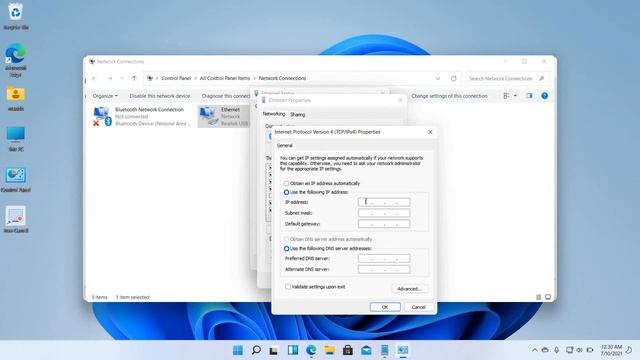
Task: Open the Microsoft Edge desktop shortcut
Action: pos(16,60)
